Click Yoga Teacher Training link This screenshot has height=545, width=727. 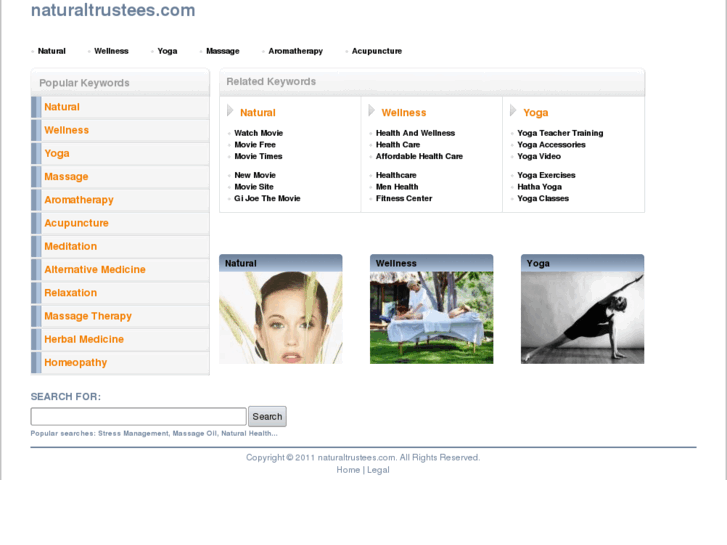[x=560, y=133]
